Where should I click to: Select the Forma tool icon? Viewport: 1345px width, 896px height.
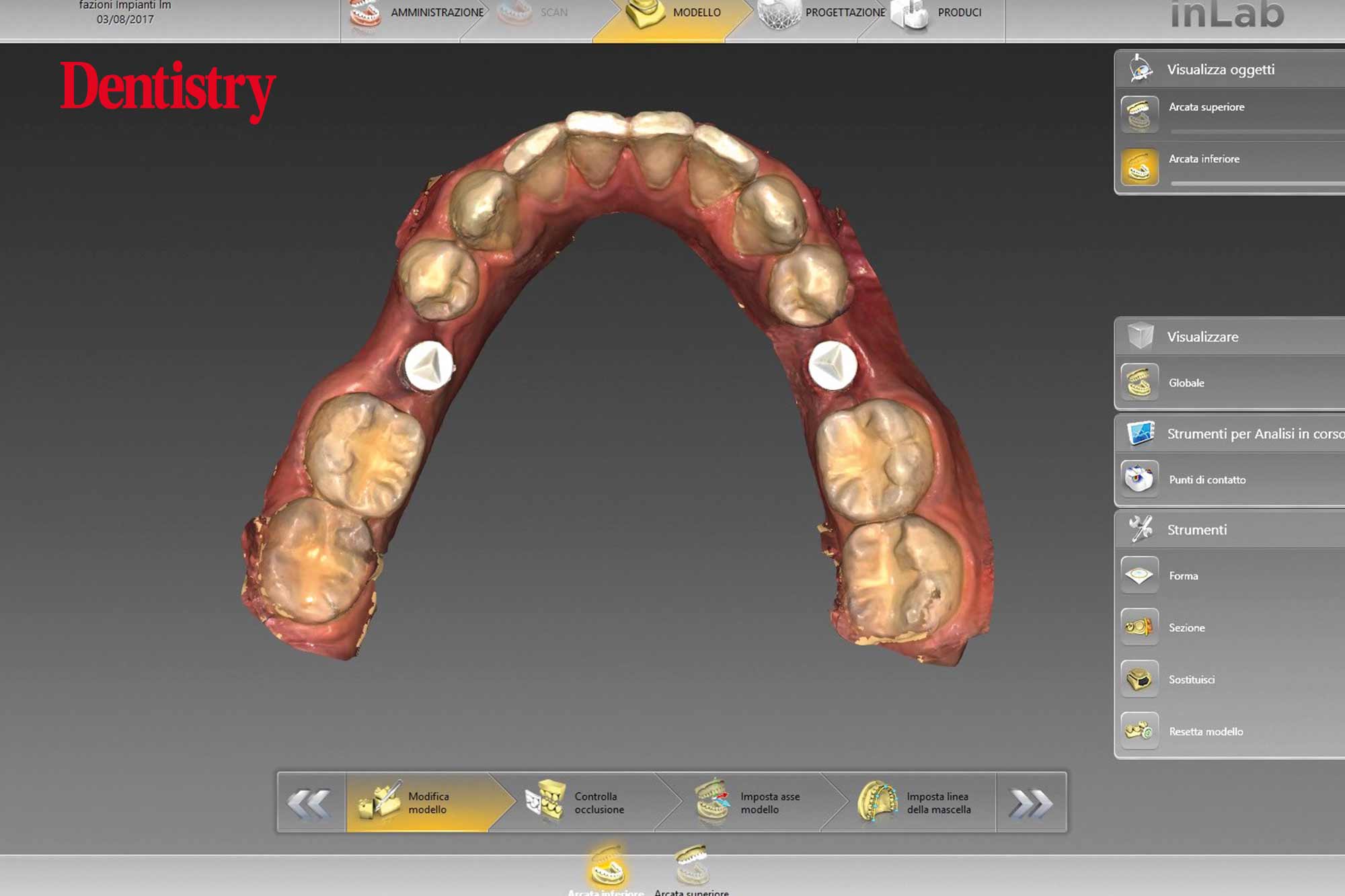click(x=1140, y=575)
